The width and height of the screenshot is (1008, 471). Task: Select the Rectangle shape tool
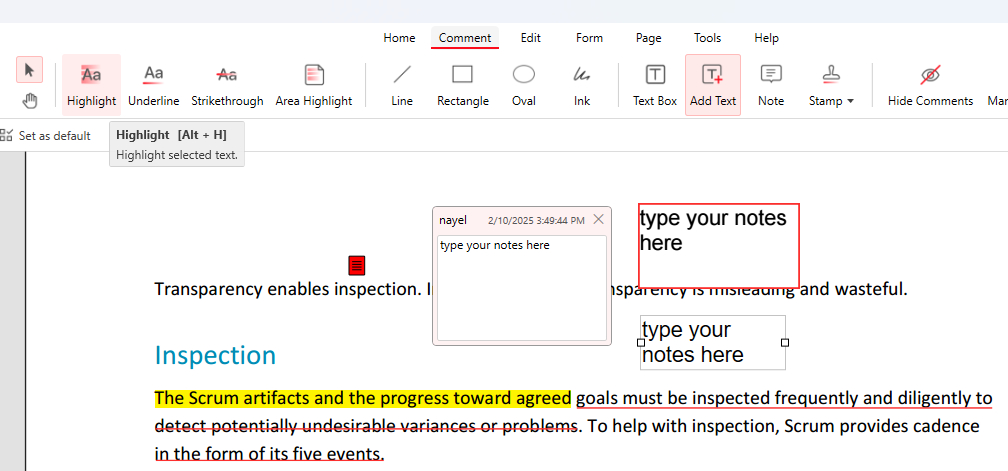click(462, 84)
